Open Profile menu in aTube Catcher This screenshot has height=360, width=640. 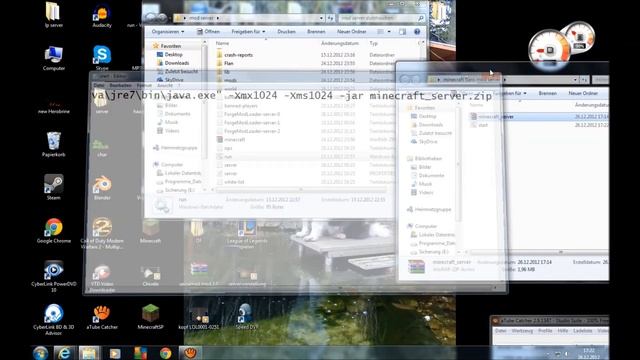point(545,331)
